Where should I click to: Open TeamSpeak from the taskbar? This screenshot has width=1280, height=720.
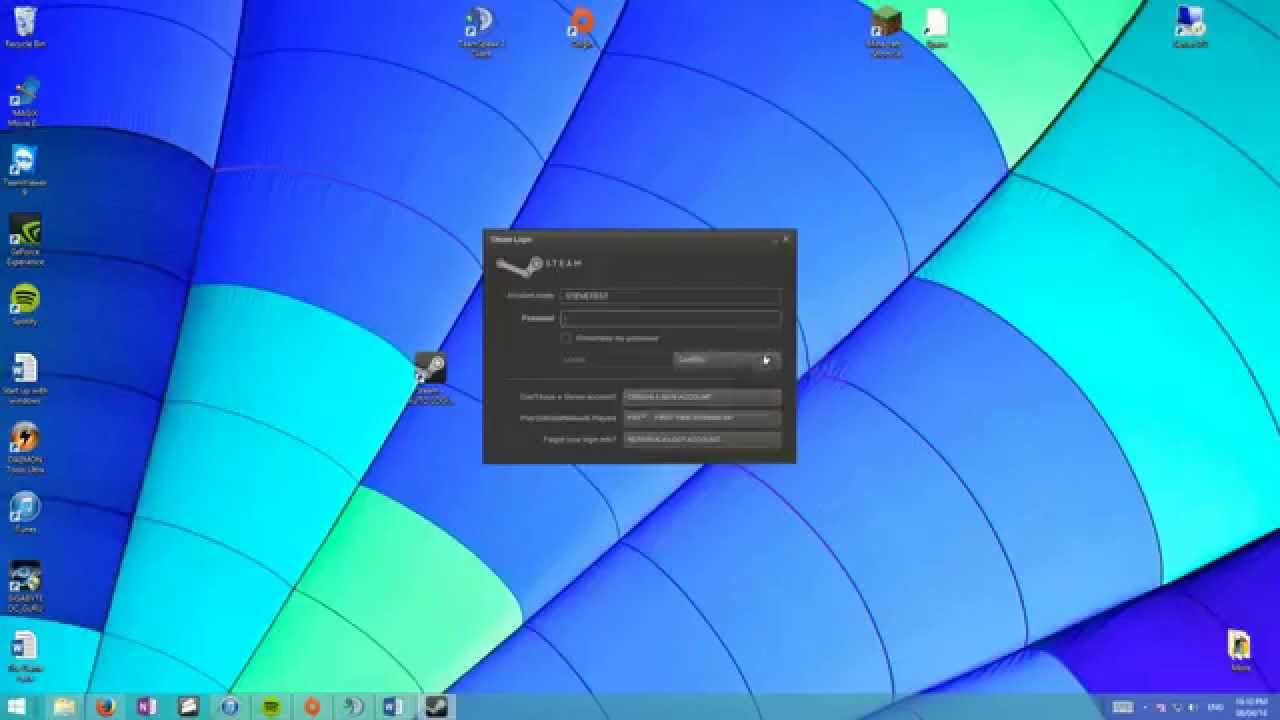pos(353,707)
